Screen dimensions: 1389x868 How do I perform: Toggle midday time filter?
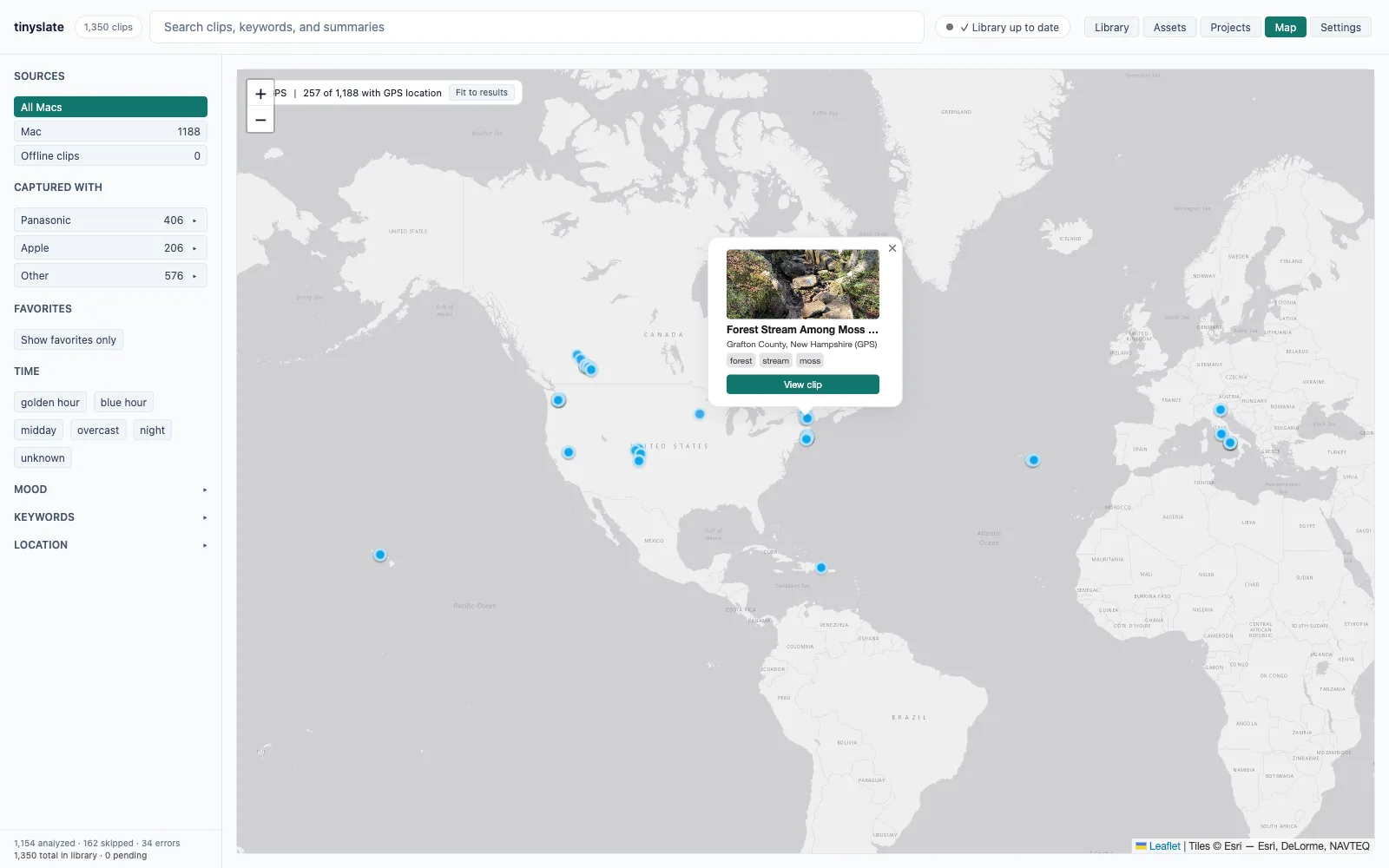coord(38,431)
